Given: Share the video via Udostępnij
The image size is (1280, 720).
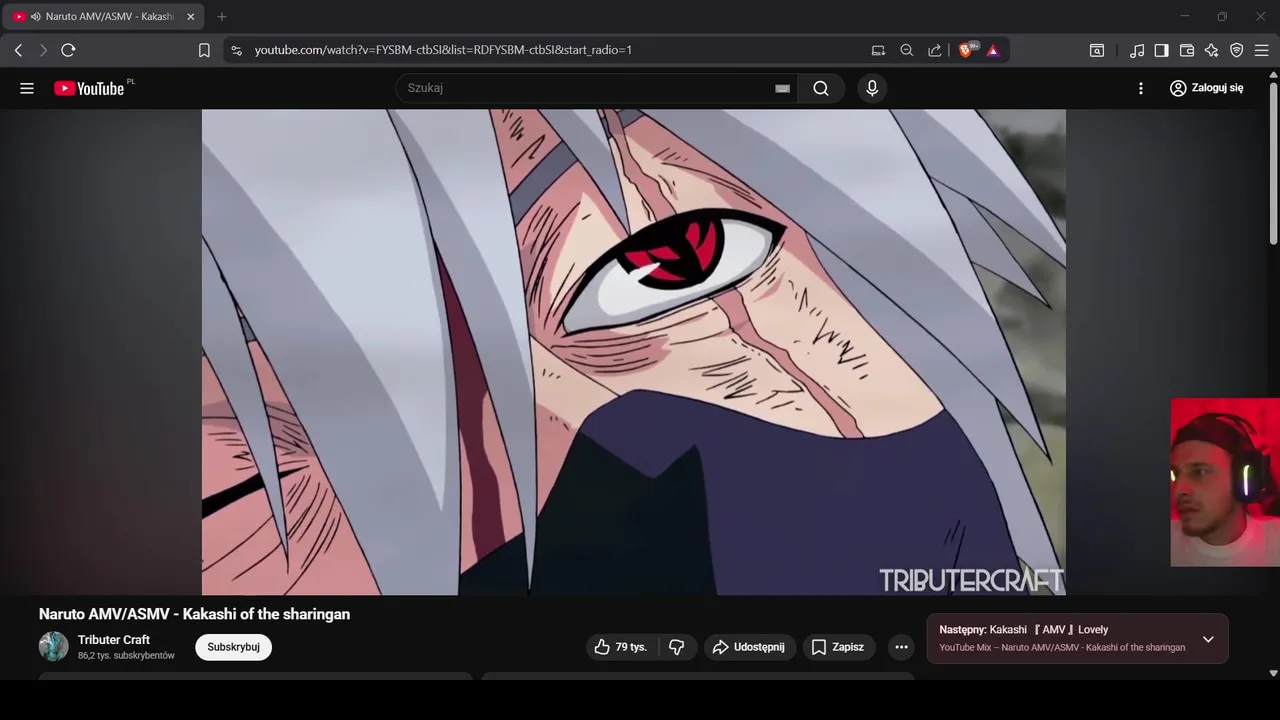Looking at the screenshot, I should coord(749,647).
